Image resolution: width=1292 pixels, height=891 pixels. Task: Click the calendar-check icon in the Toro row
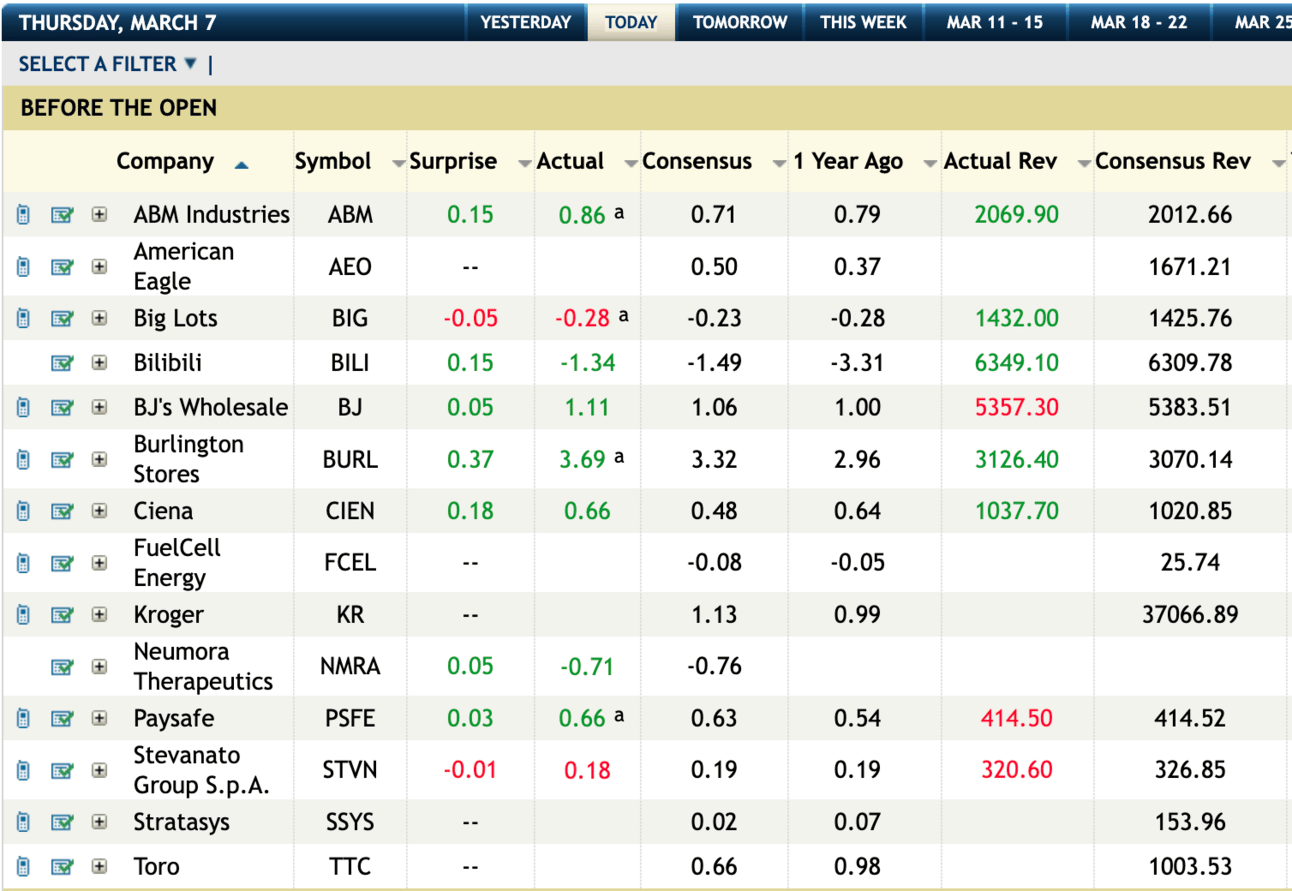pos(62,866)
